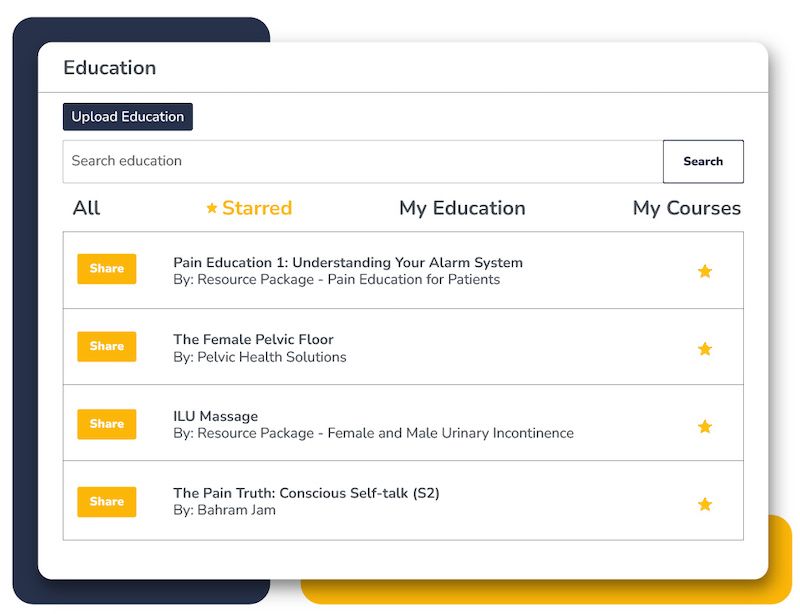Open The Female Pelvic Floor title
Screen dimensions: 800x614
[x=253, y=340]
